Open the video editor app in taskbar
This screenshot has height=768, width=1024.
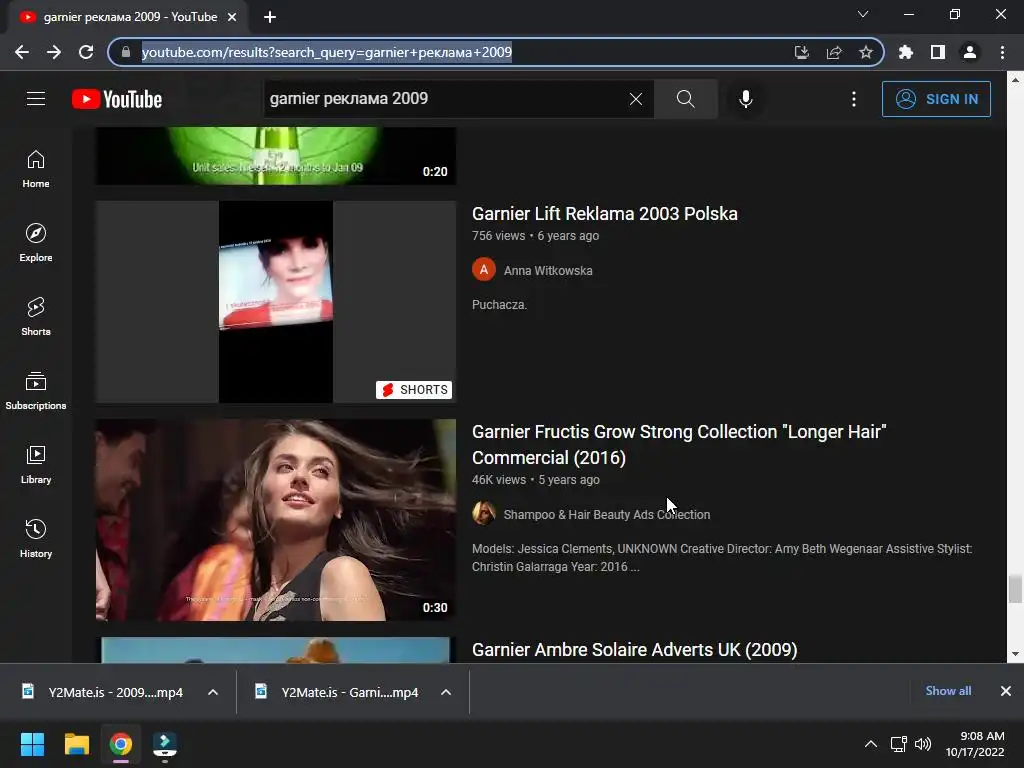(165, 744)
